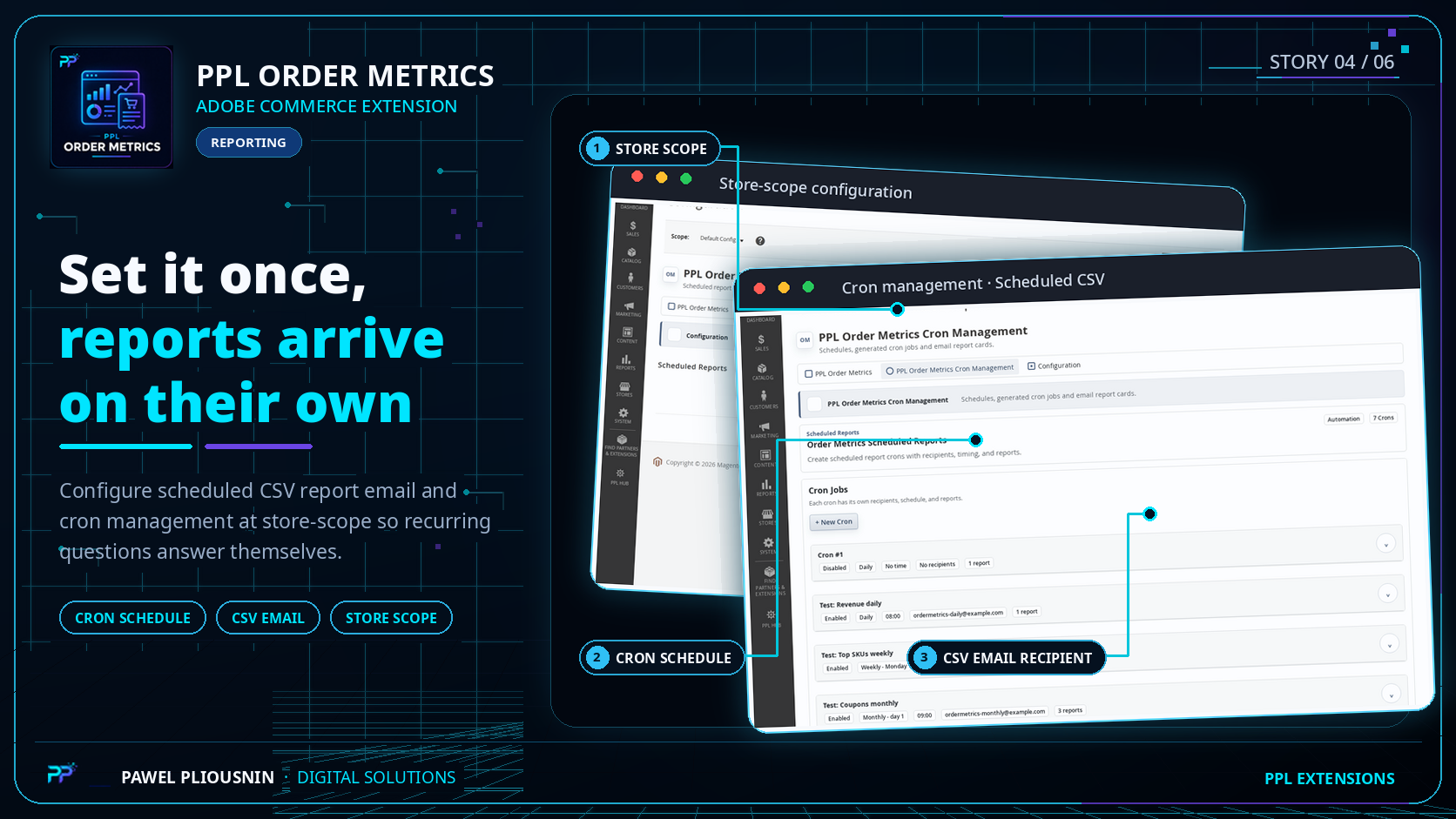Click Enabled chip on Test: Revenue daily

[836, 619]
